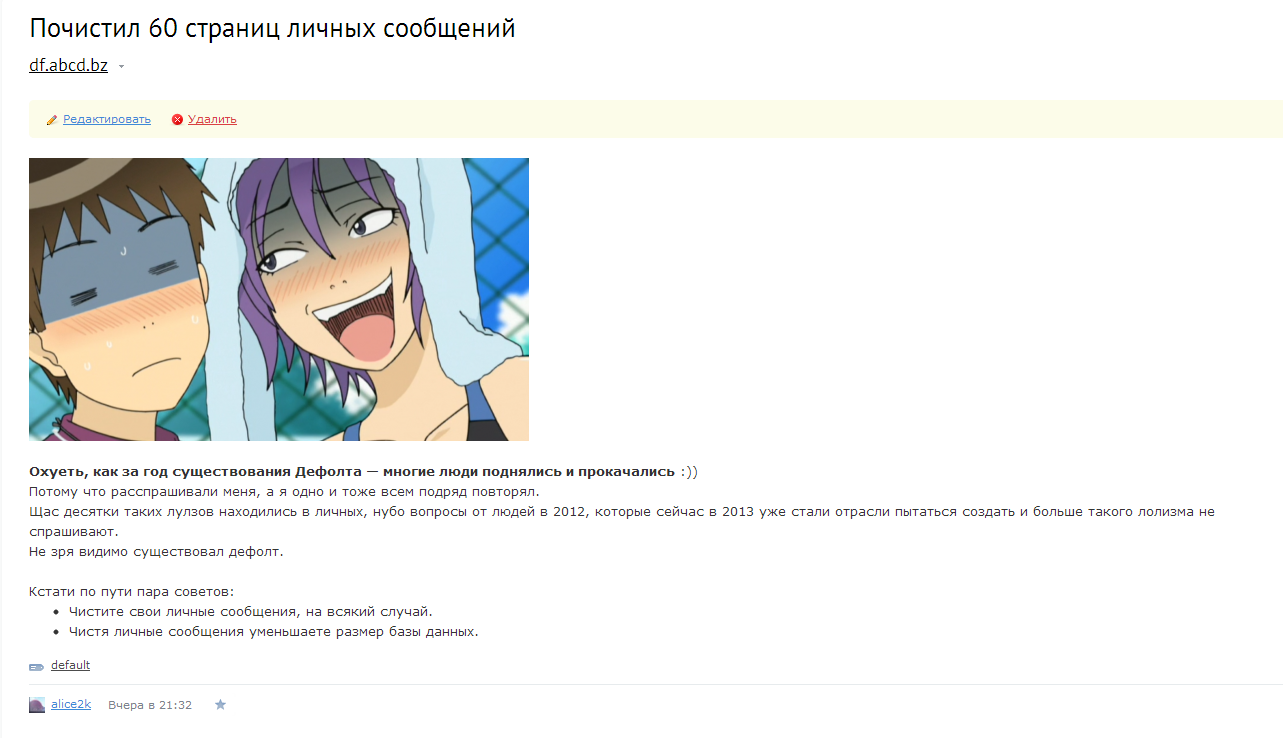Click the blue smiley emoticon after прокачались
The height and width of the screenshot is (738, 1283).
tap(688, 471)
